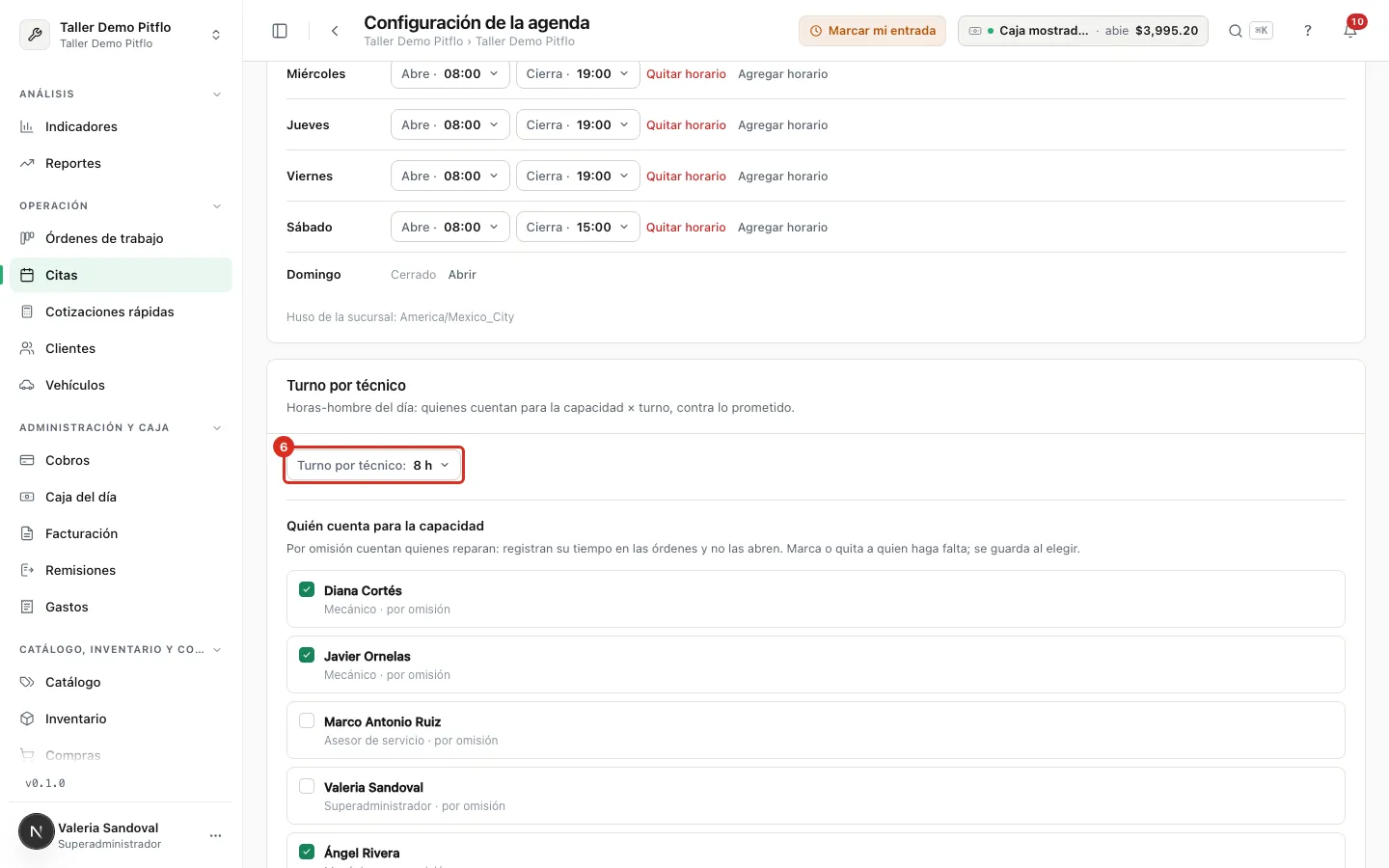Click Marcar mi entrada button

(x=872, y=31)
